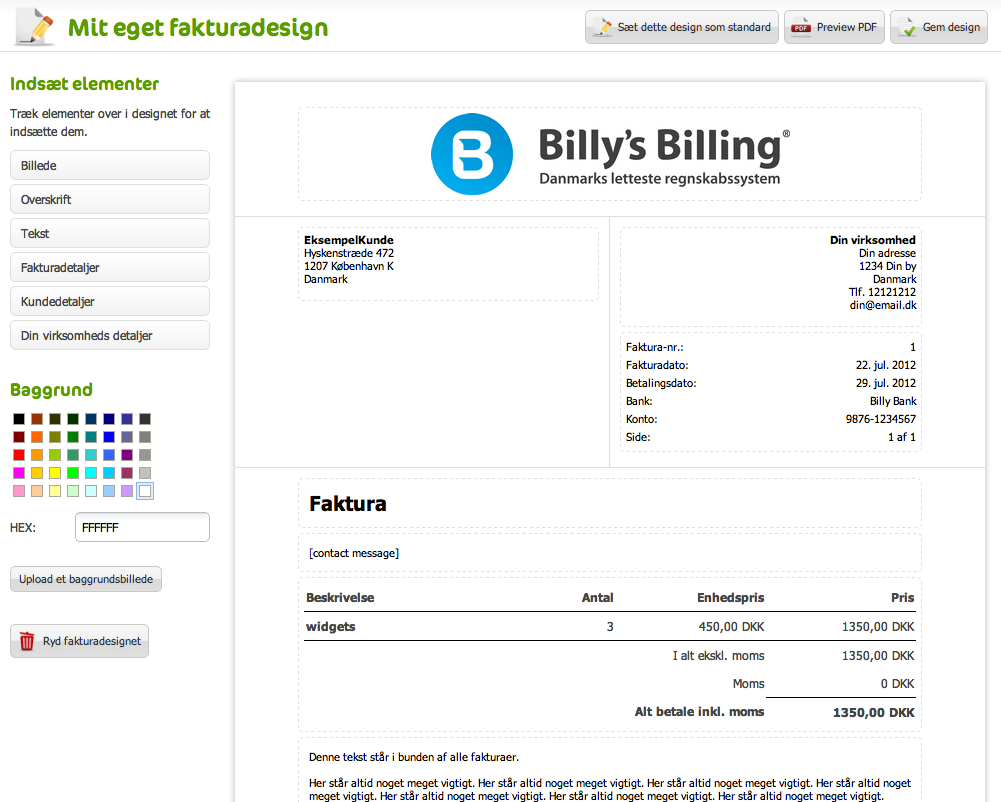Click the Din virksomhed company name

(x=873, y=240)
